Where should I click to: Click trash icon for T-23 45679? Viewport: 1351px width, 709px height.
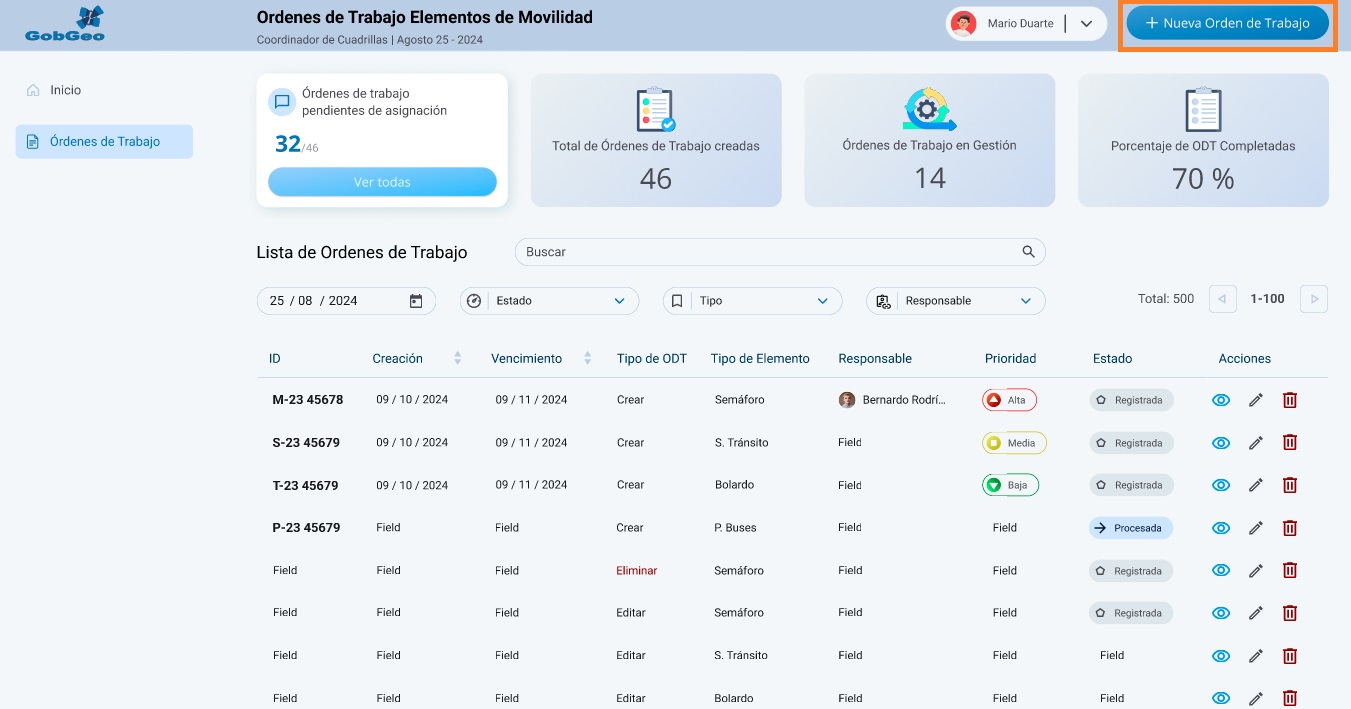pyautogui.click(x=1290, y=485)
